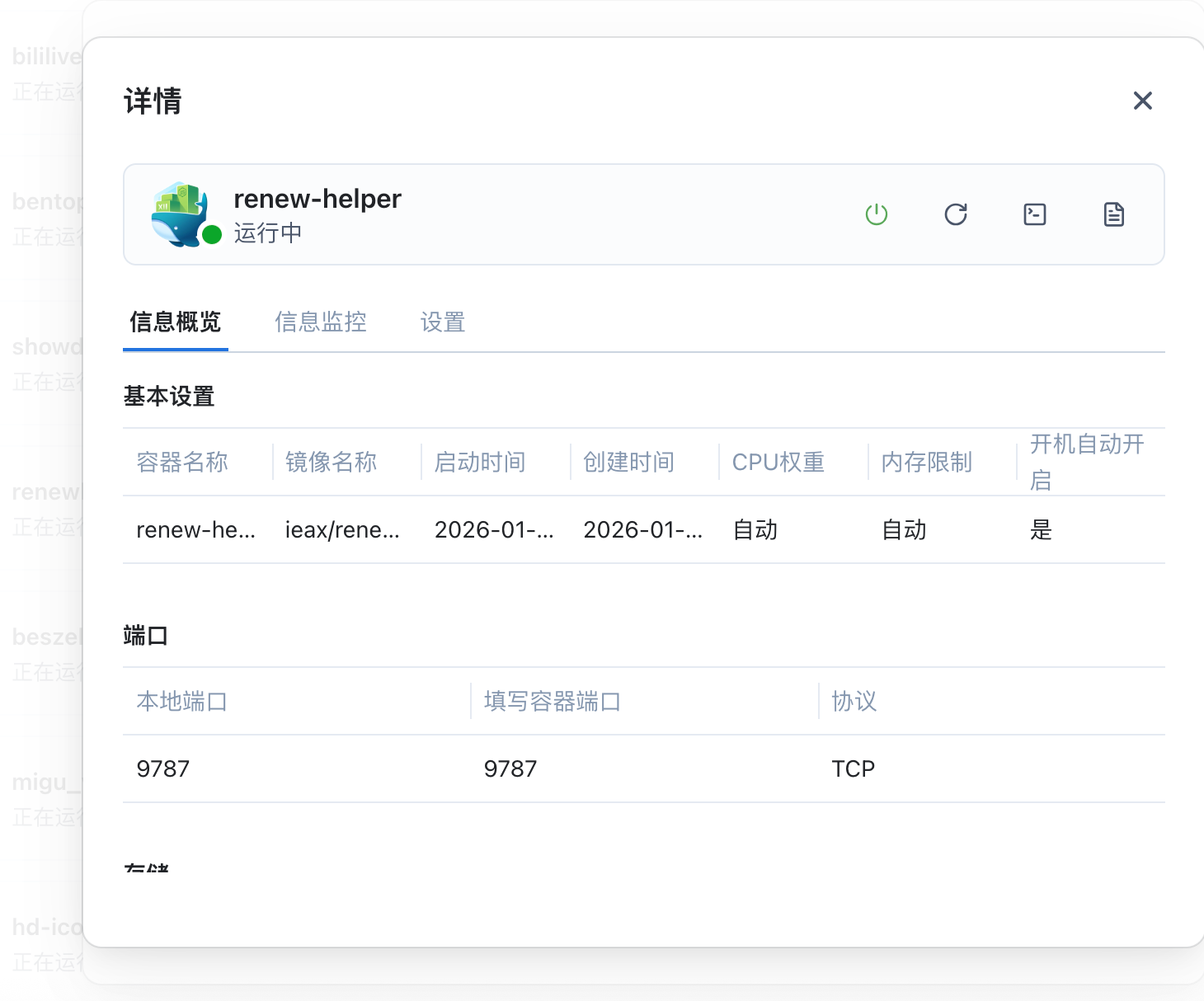Open the 设置 tab
This screenshot has height=1001, width=1204.
[443, 322]
